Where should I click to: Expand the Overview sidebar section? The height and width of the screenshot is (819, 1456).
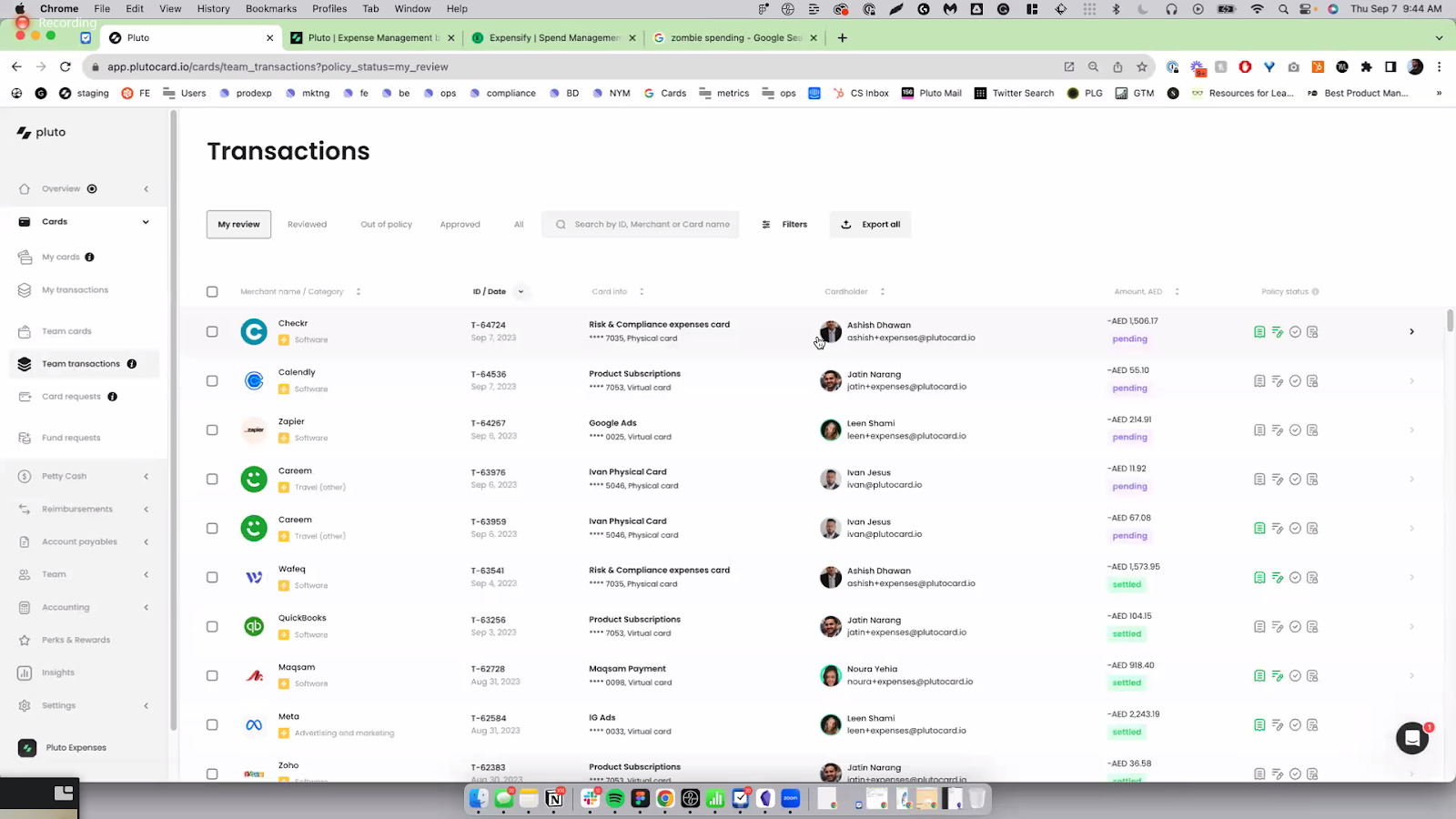point(146,189)
